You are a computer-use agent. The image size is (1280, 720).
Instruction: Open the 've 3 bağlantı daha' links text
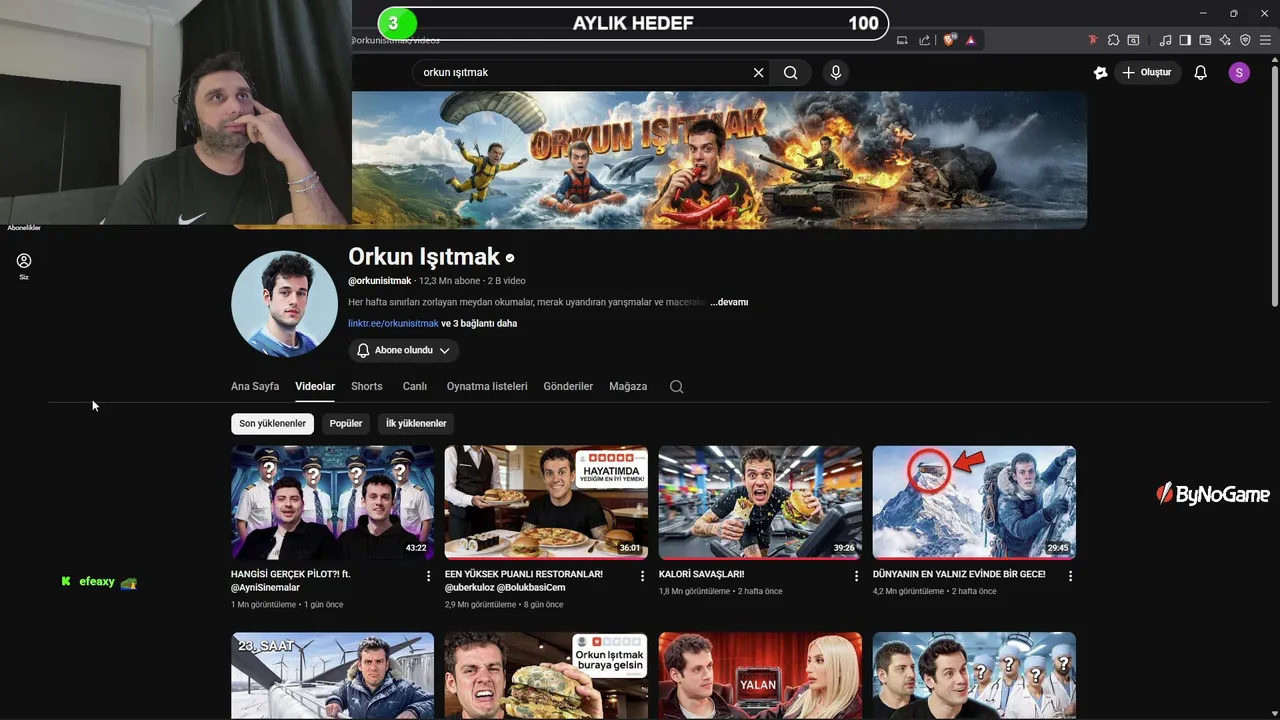(x=479, y=323)
